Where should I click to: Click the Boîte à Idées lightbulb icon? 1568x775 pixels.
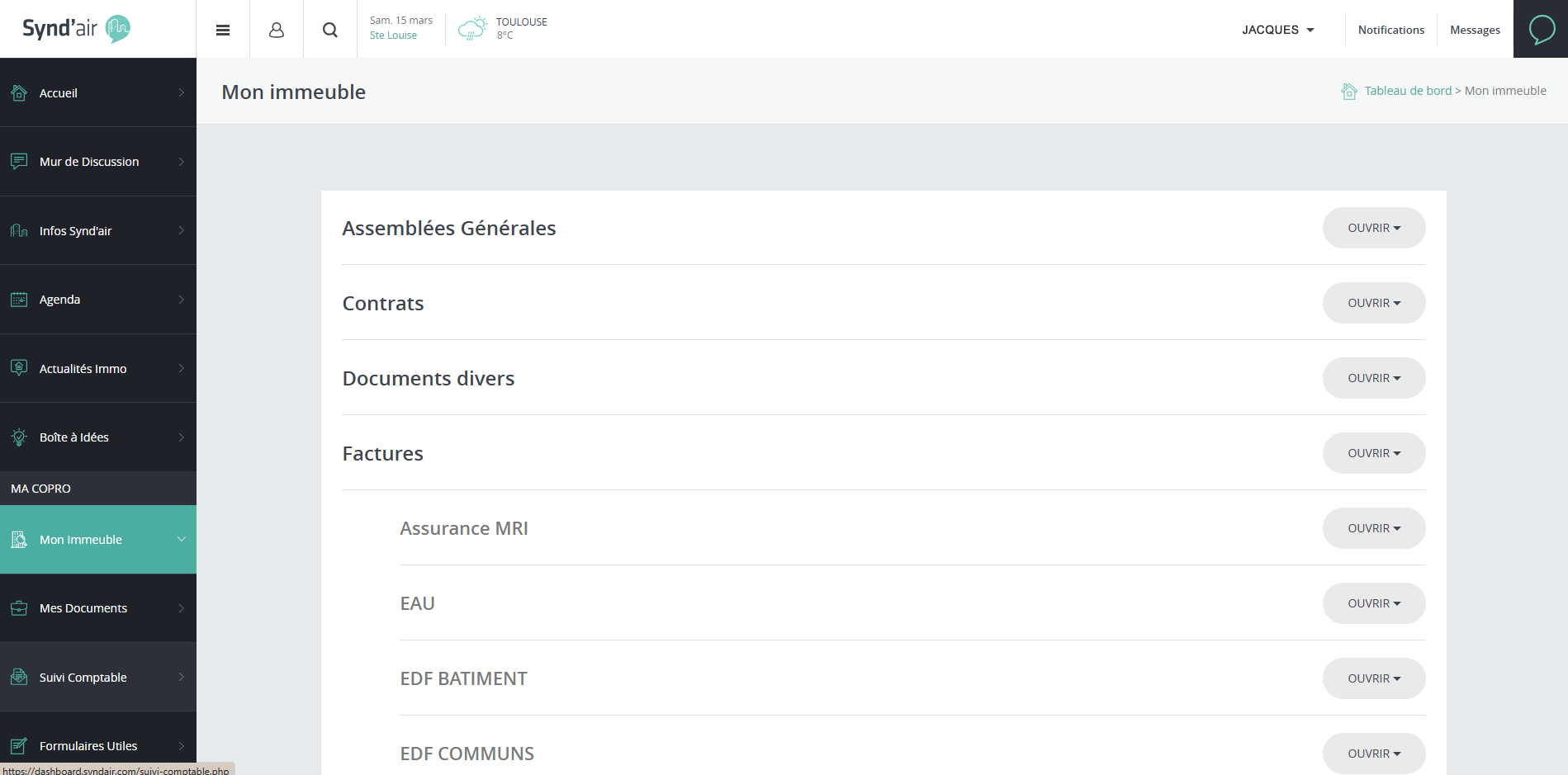coord(19,437)
